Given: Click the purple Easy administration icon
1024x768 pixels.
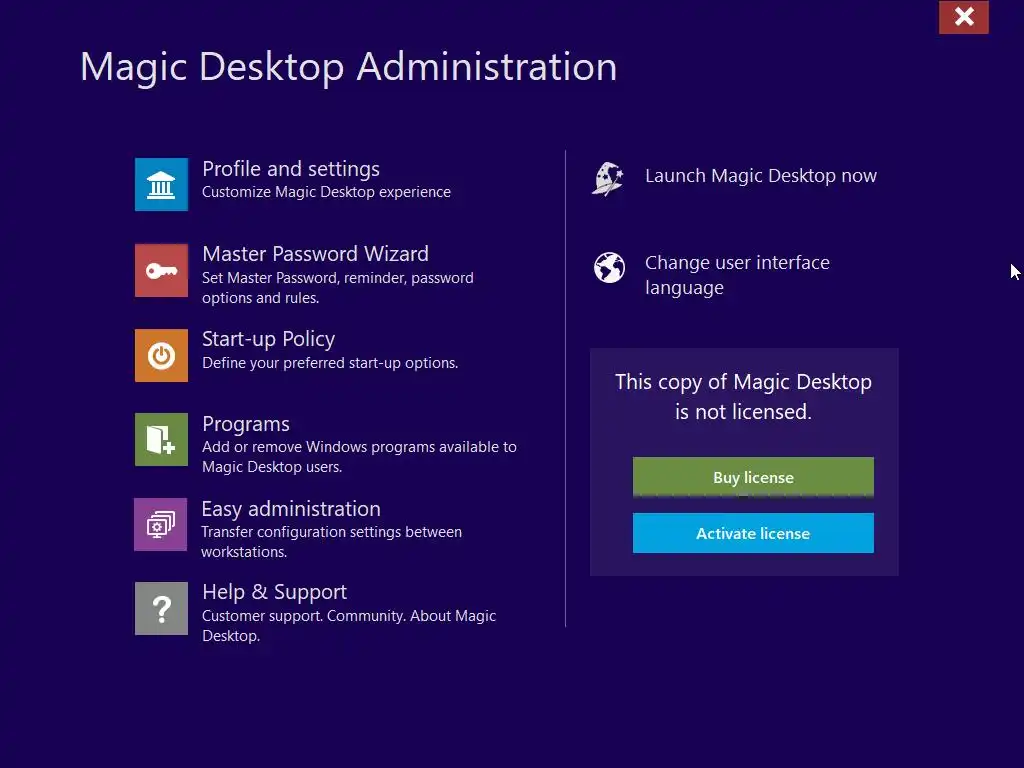Looking at the screenshot, I should coord(161,524).
